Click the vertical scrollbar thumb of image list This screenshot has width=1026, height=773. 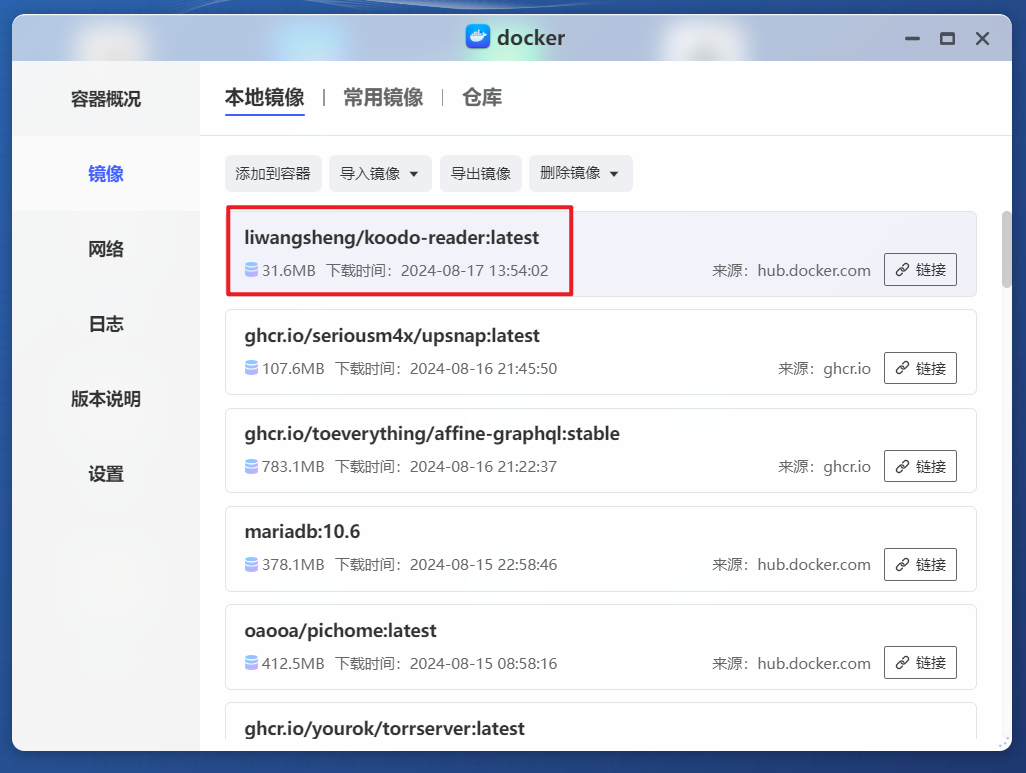click(x=1006, y=249)
